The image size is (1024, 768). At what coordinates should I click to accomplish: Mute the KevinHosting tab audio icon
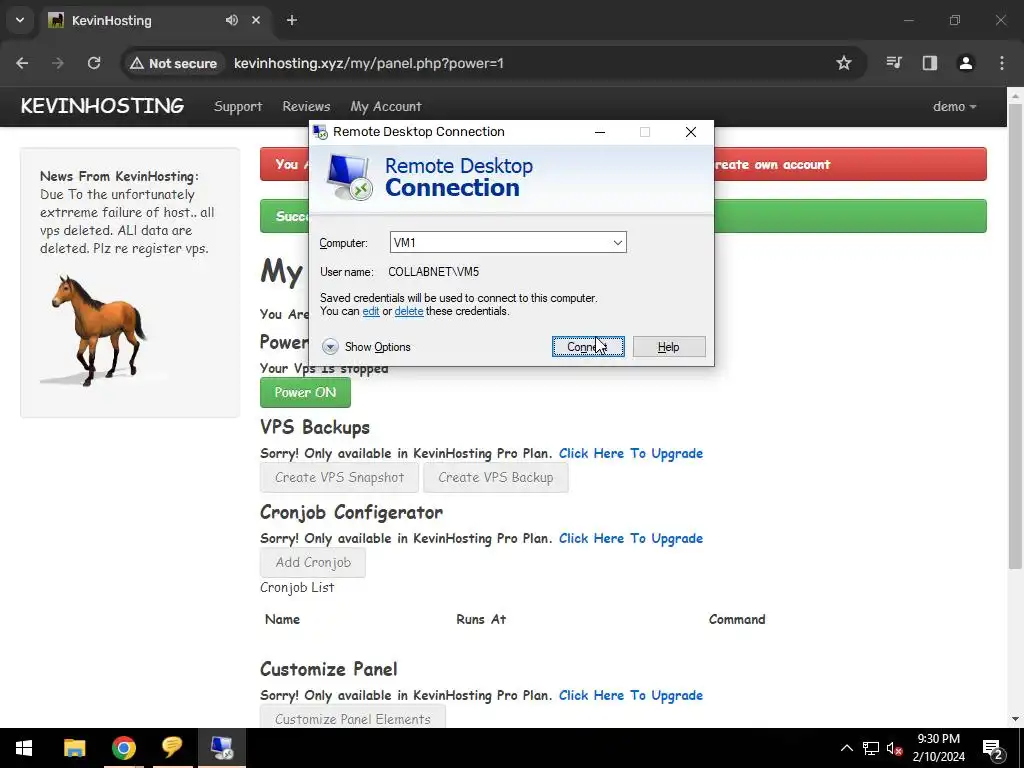point(232,20)
